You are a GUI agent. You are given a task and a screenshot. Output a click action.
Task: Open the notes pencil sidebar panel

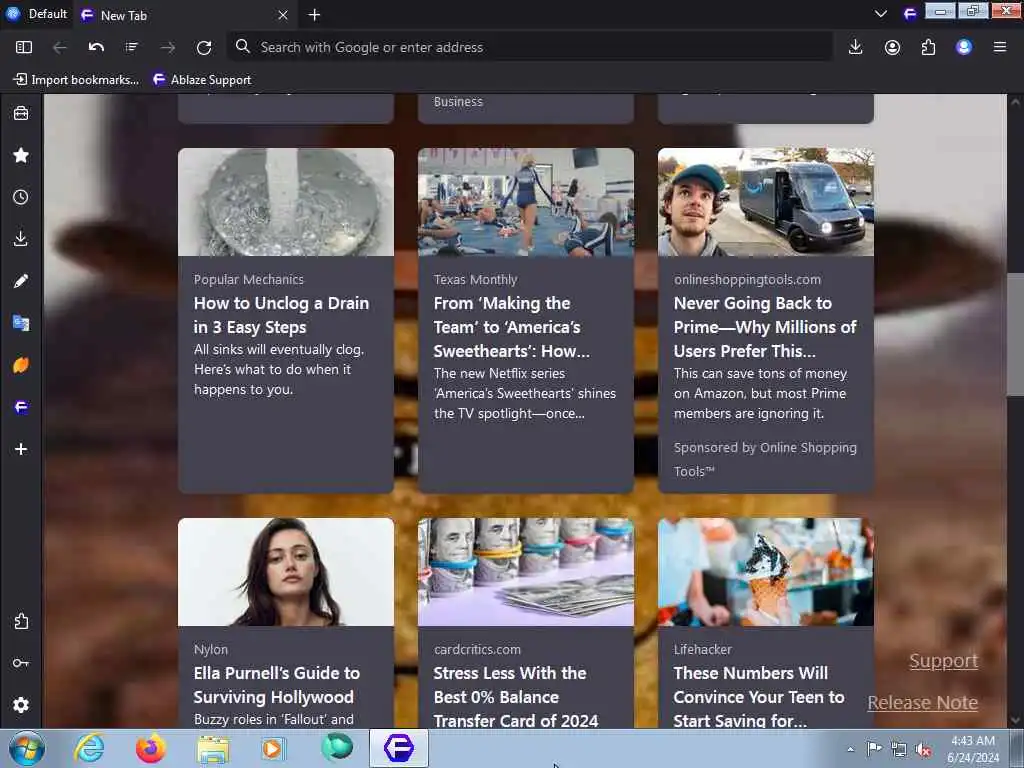(x=21, y=281)
